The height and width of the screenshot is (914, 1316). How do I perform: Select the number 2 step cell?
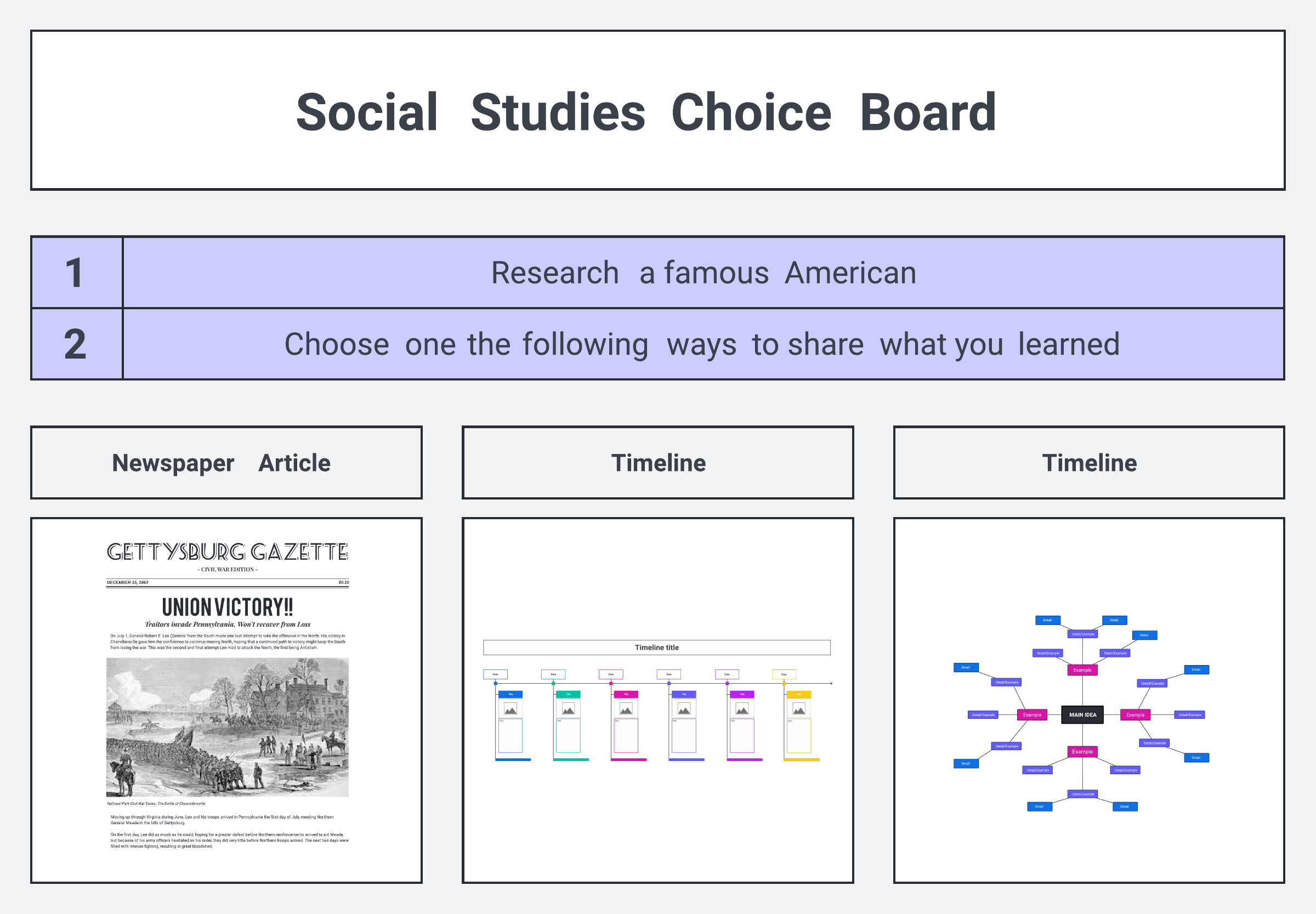pyautogui.click(x=76, y=344)
